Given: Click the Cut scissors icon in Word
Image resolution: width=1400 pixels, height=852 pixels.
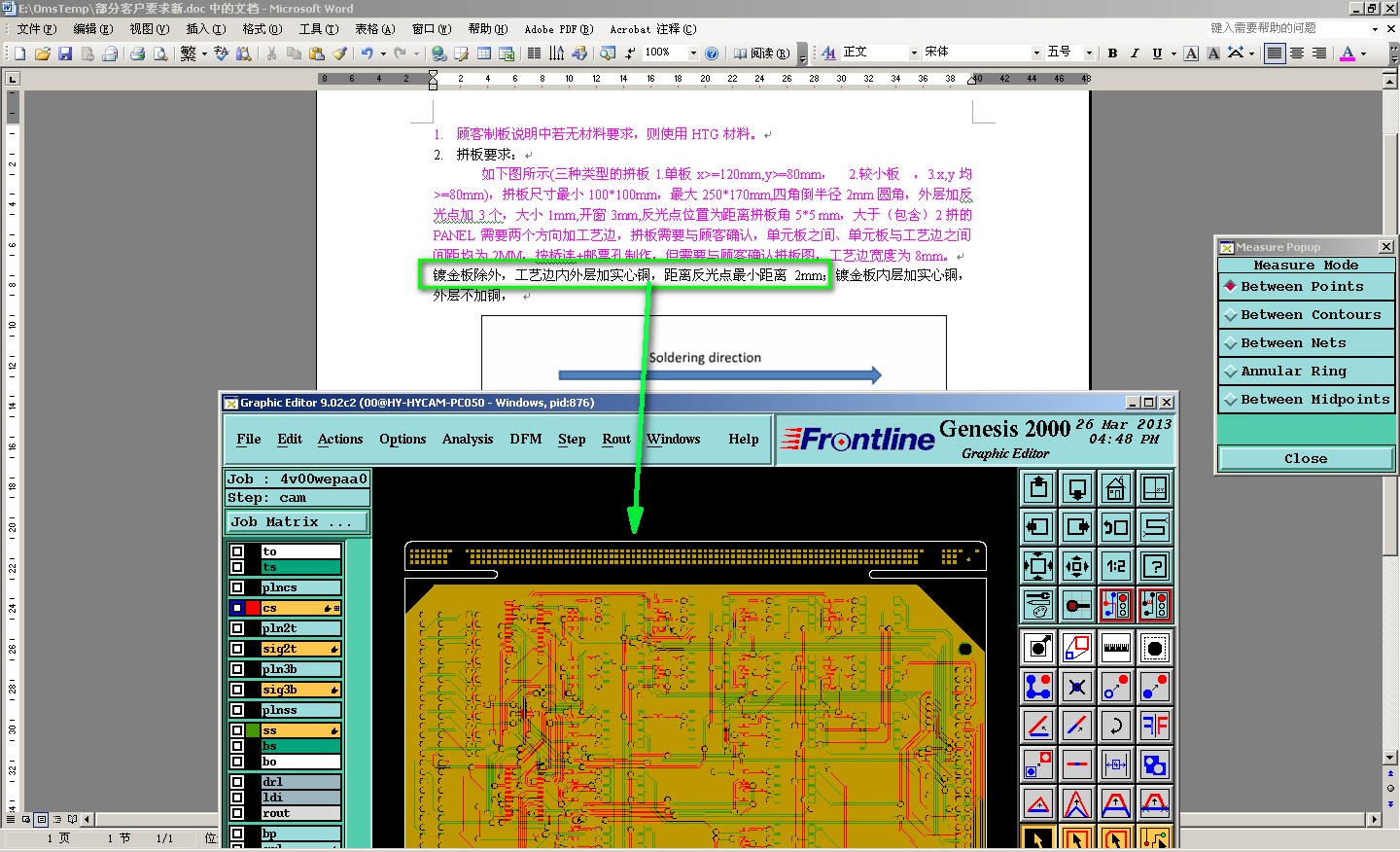Looking at the screenshot, I should 271,53.
